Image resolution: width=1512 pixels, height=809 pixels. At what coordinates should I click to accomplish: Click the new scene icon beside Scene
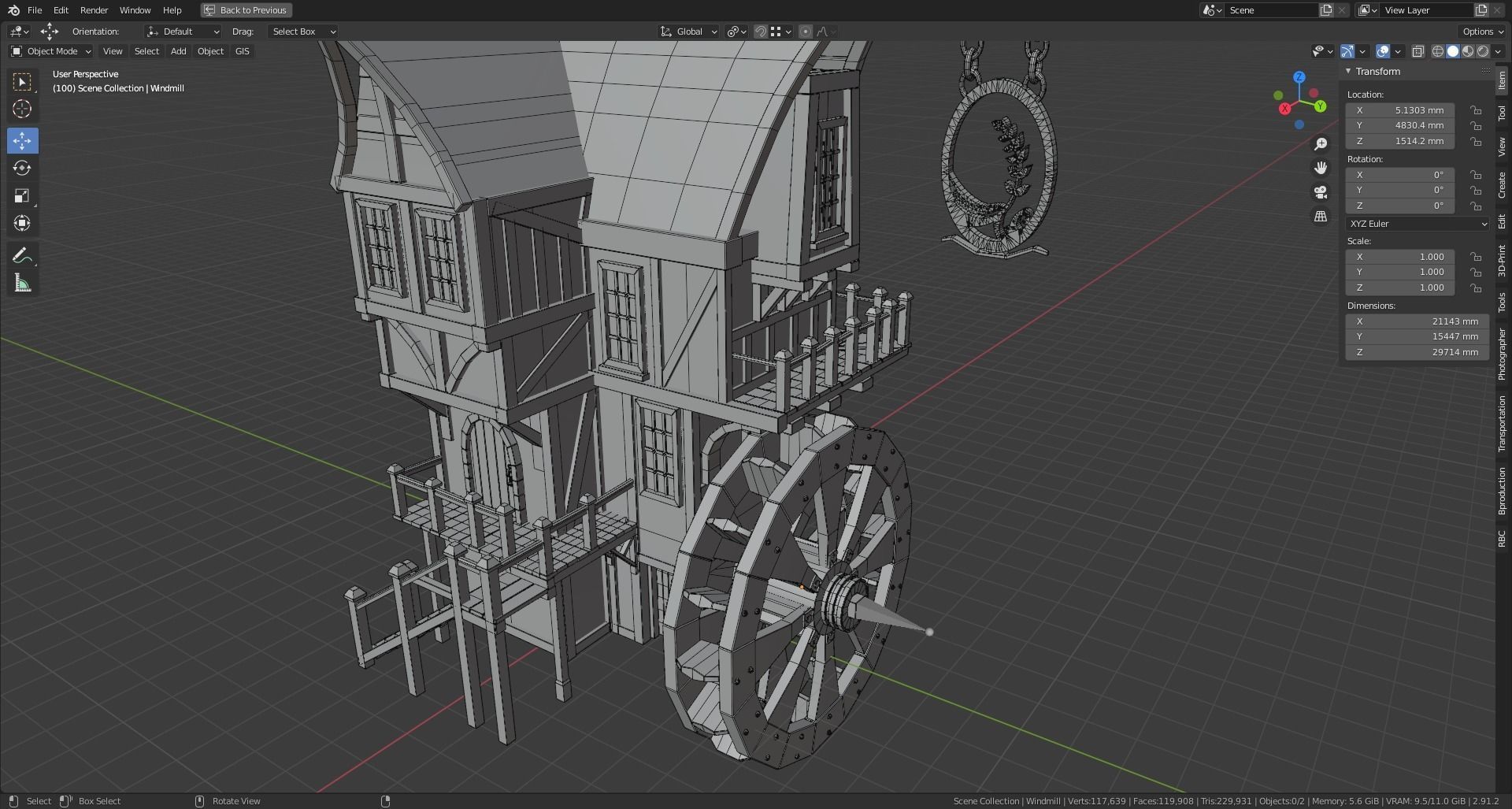click(1326, 10)
